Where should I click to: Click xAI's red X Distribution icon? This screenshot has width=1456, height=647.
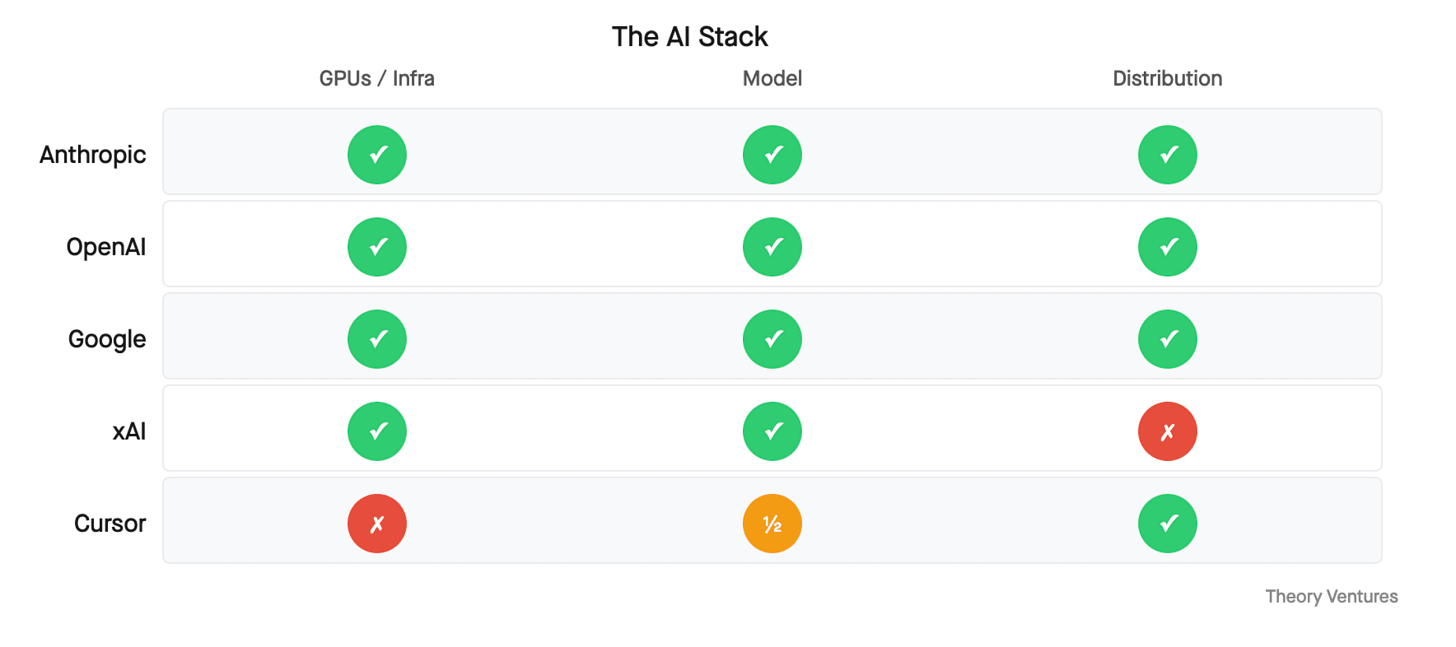point(1167,431)
